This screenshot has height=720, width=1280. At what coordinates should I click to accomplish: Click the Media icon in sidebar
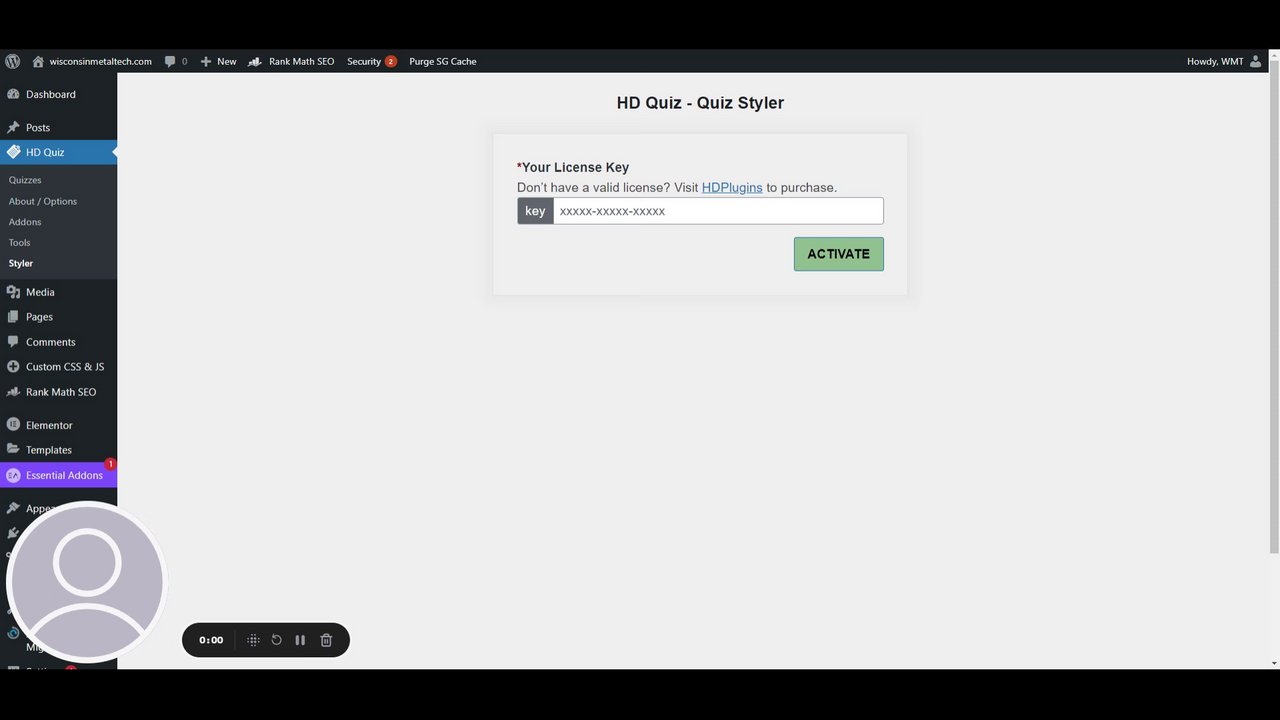(x=13, y=292)
